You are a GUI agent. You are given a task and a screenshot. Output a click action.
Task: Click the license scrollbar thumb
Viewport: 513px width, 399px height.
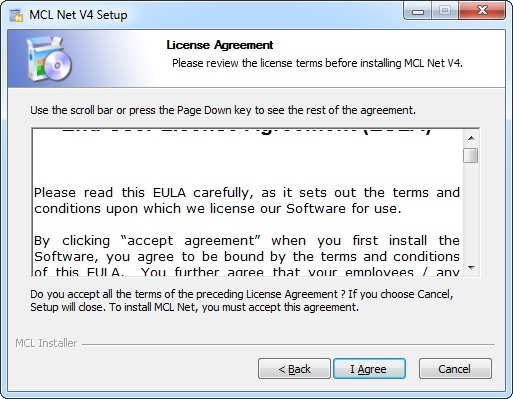471,155
